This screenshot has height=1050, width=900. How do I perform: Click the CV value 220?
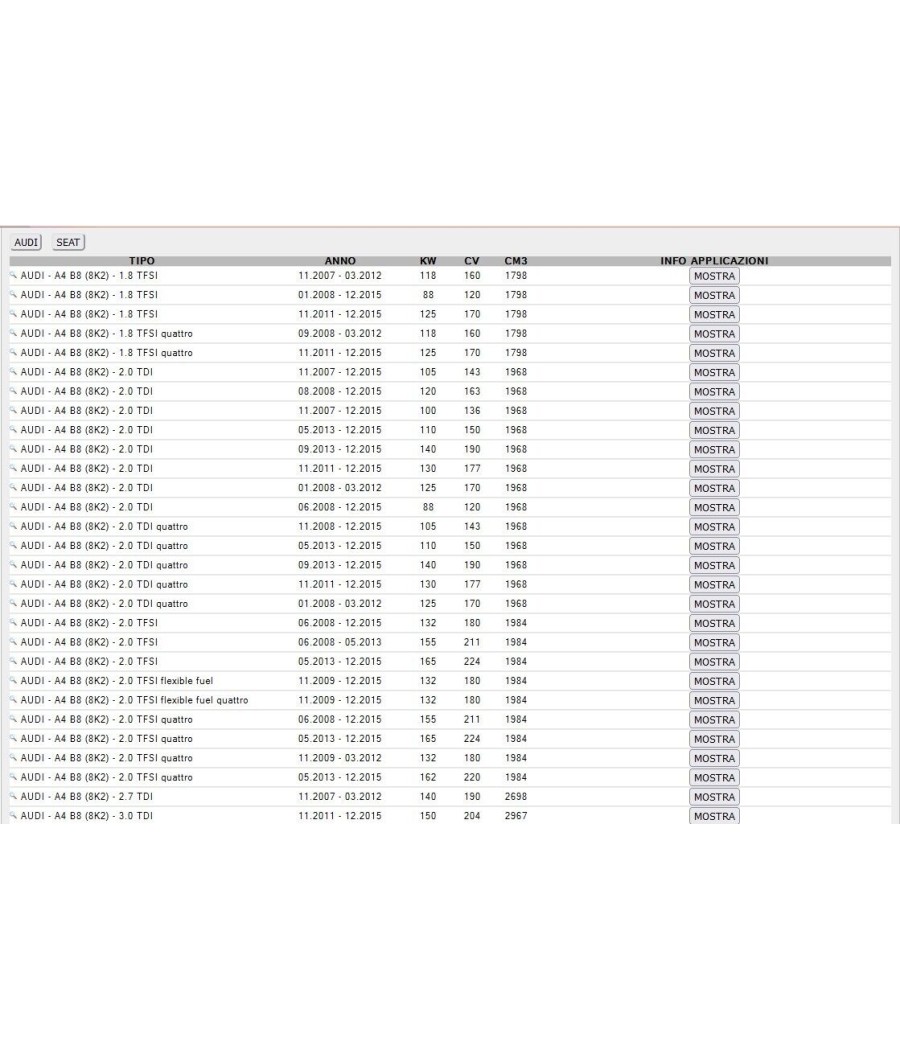[x=472, y=777]
